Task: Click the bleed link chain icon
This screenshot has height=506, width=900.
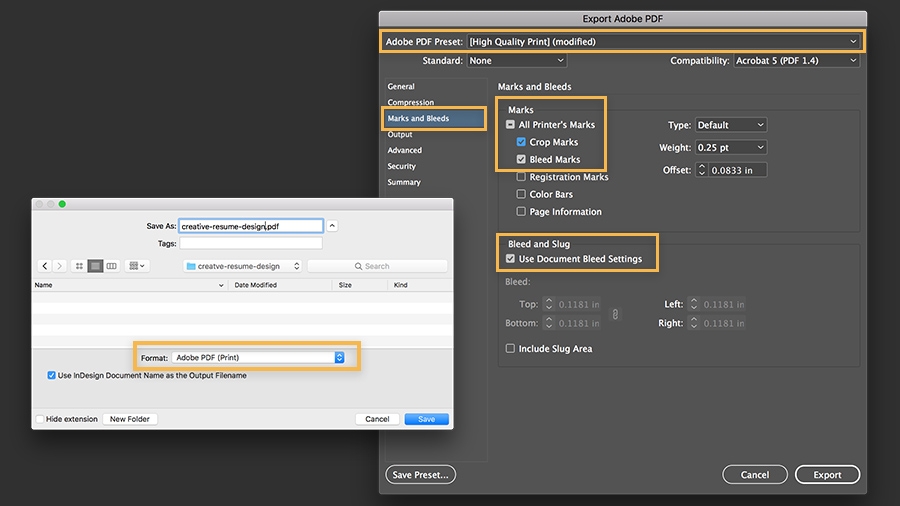Action: [615, 314]
